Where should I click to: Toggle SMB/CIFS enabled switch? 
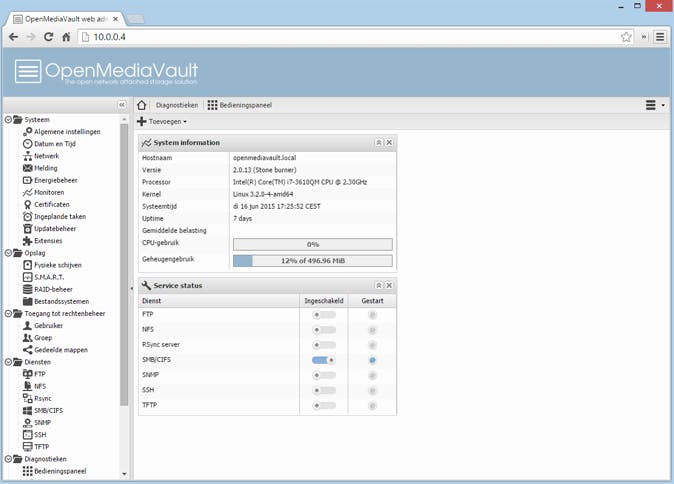tap(324, 360)
